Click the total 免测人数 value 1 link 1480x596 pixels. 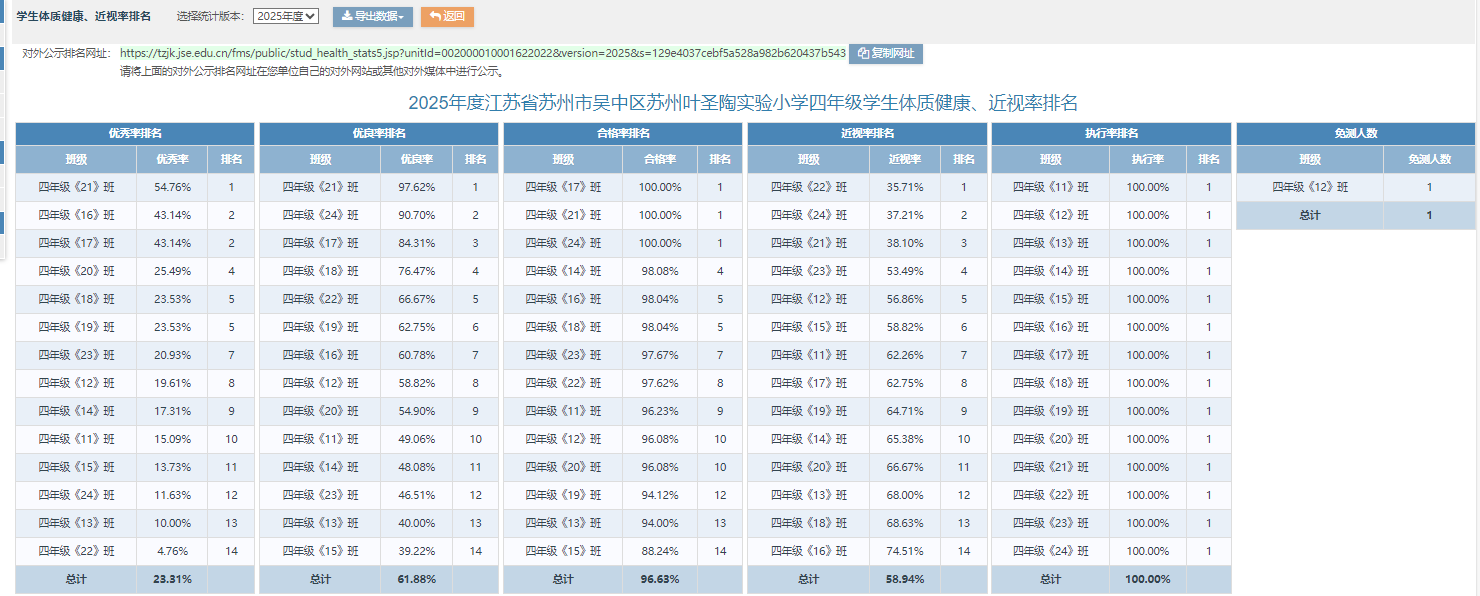(1430, 215)
